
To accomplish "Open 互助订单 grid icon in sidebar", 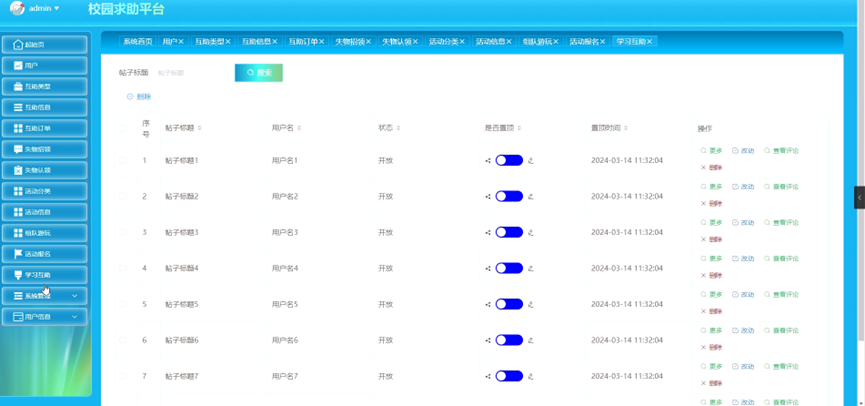I will [18, 129].
